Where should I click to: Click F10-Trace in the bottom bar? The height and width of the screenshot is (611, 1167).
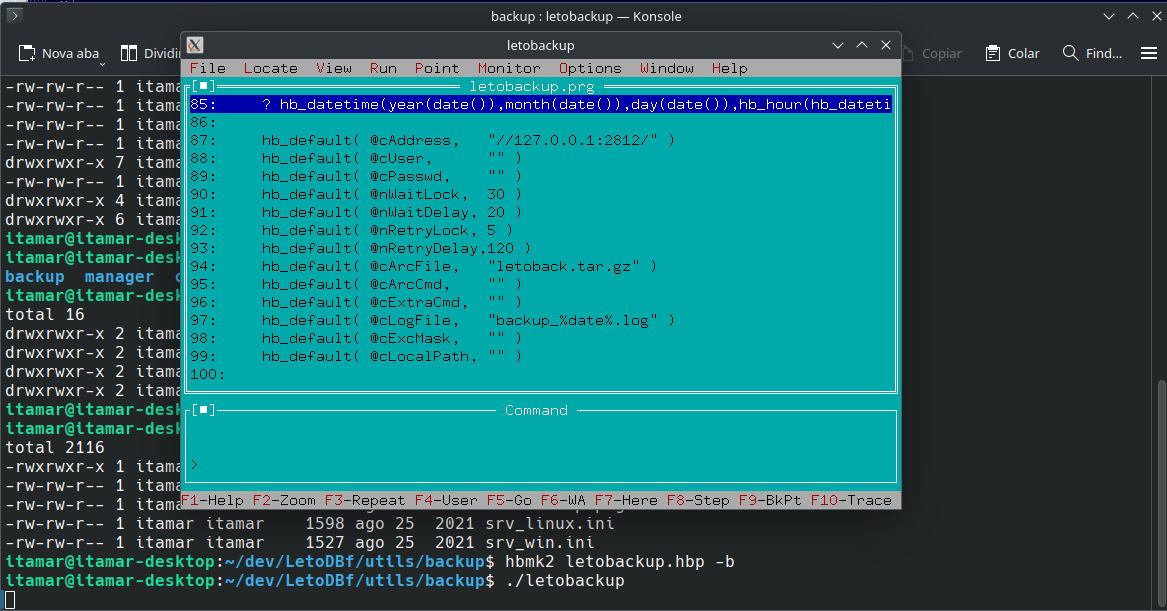point(850,500)
